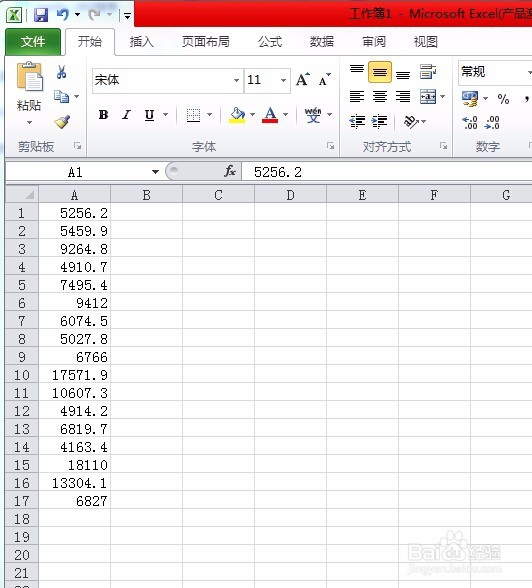Toggle Align Text Left
This screenshot has height=588, width=532.
coord(357,97)
